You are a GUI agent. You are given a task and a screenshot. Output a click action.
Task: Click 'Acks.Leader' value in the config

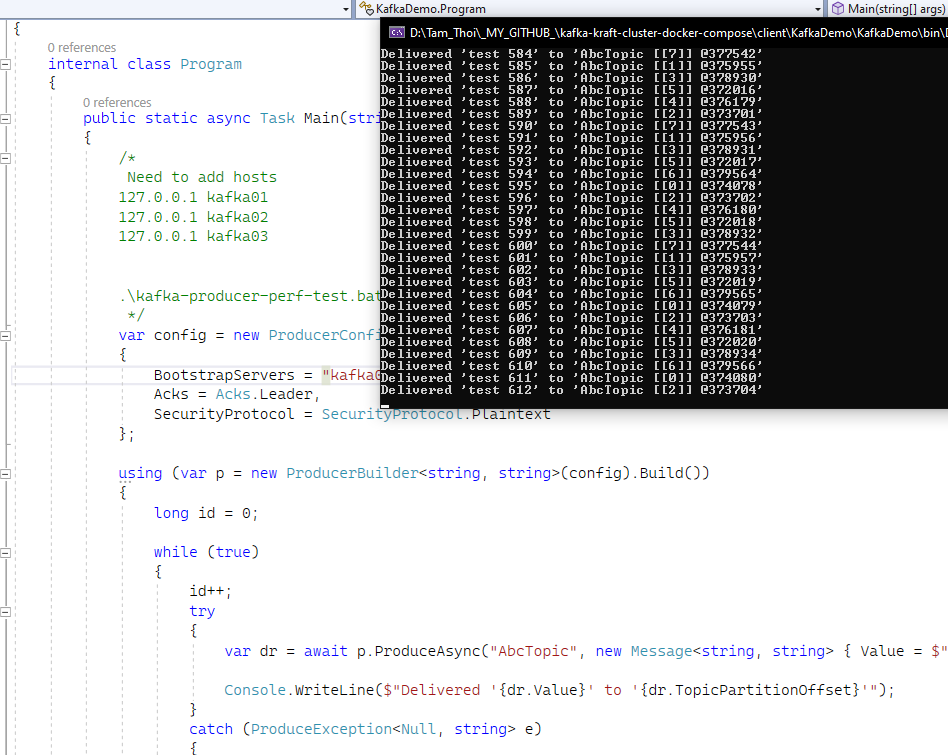tap(264, 394)
